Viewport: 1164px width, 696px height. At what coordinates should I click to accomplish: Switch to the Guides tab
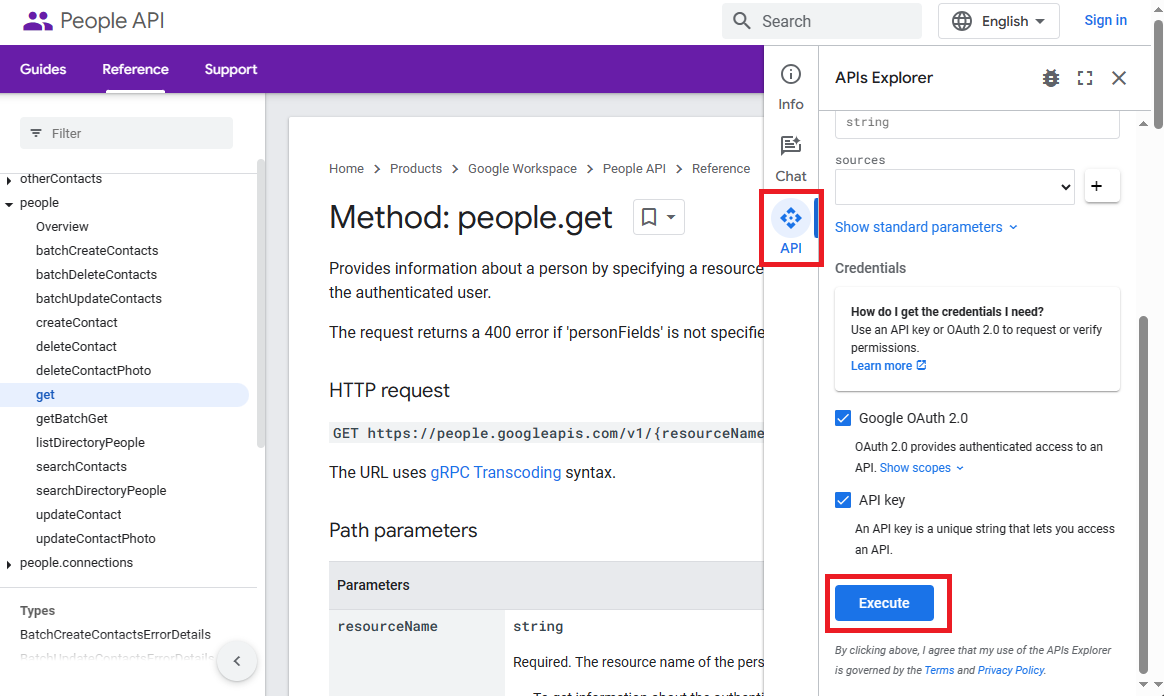tap(43, 69)
